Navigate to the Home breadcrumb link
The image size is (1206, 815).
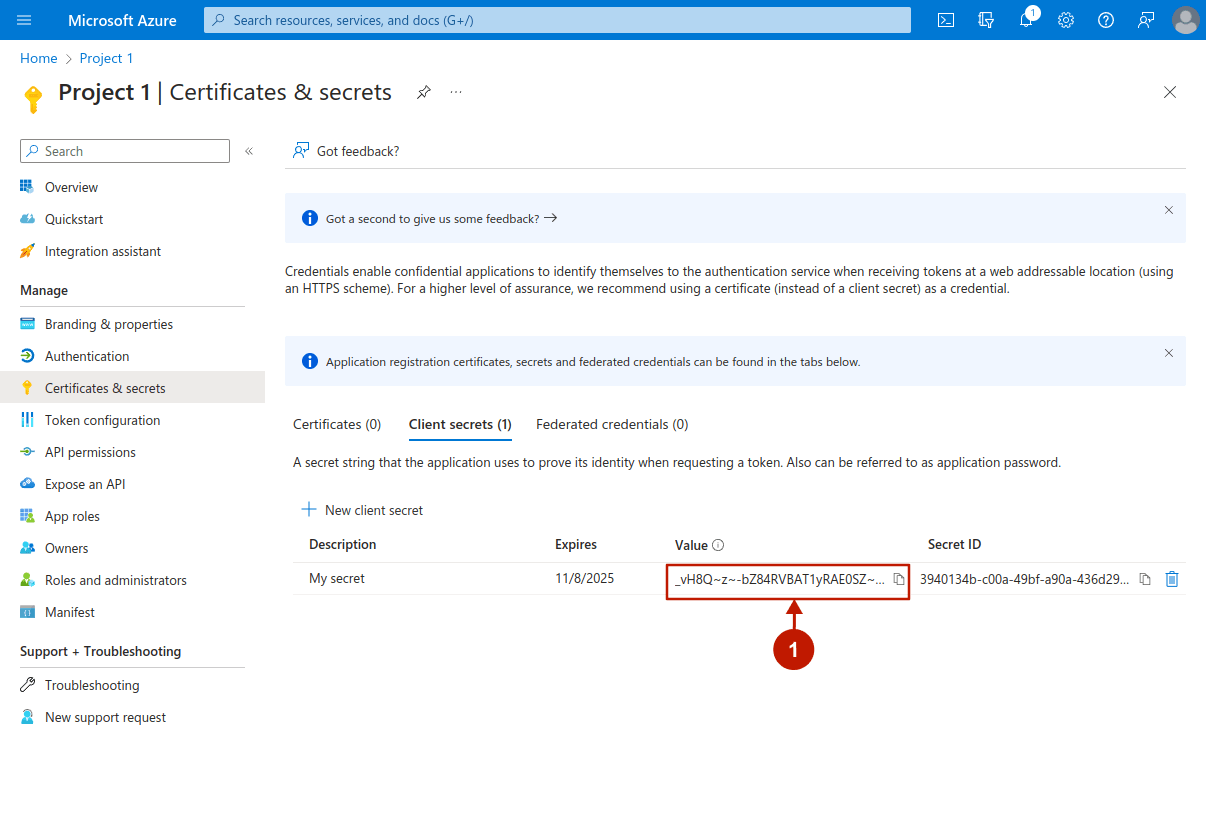pyautogui.click(x=38, y=58)
